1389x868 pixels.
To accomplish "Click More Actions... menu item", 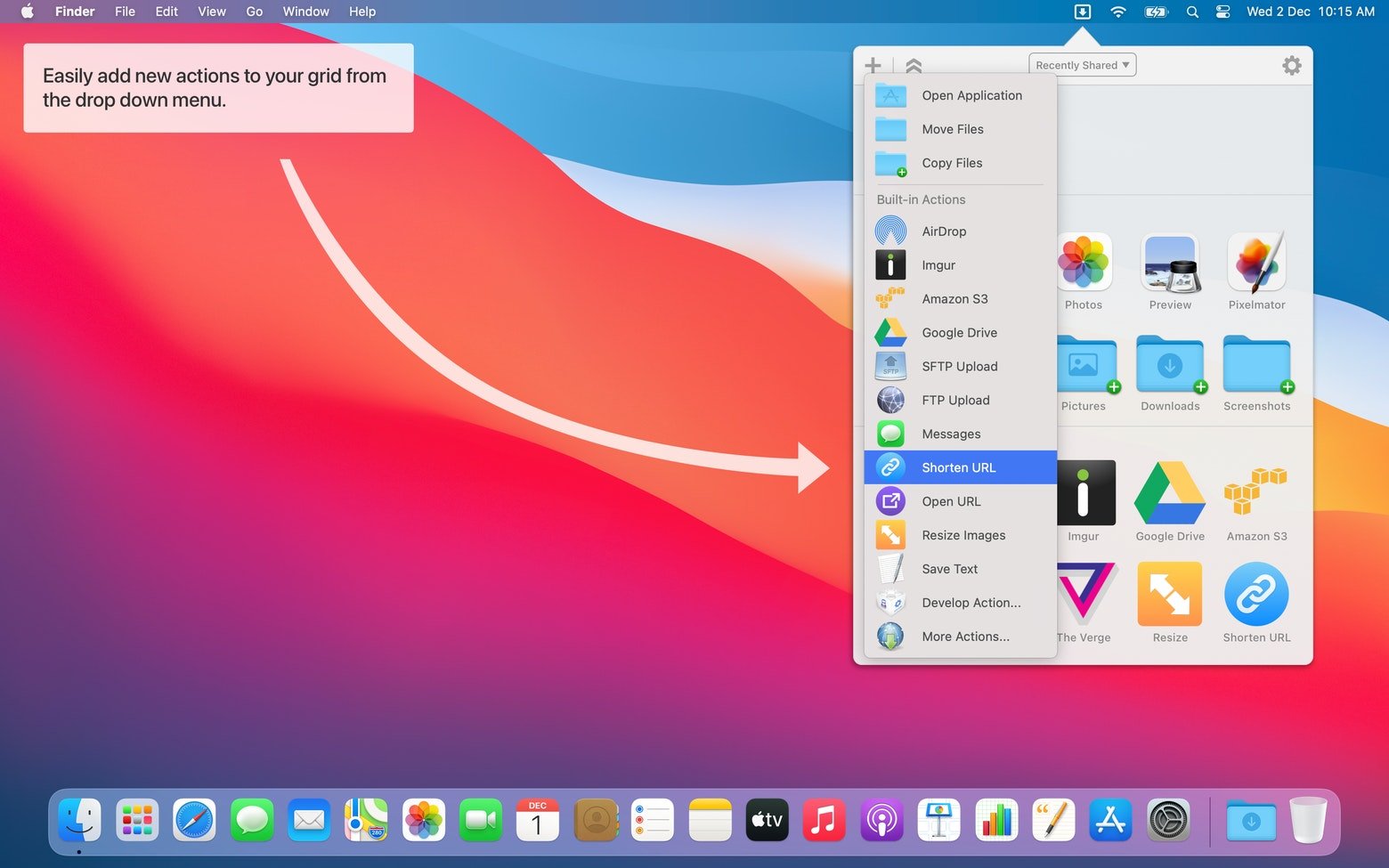I will 965,637.
